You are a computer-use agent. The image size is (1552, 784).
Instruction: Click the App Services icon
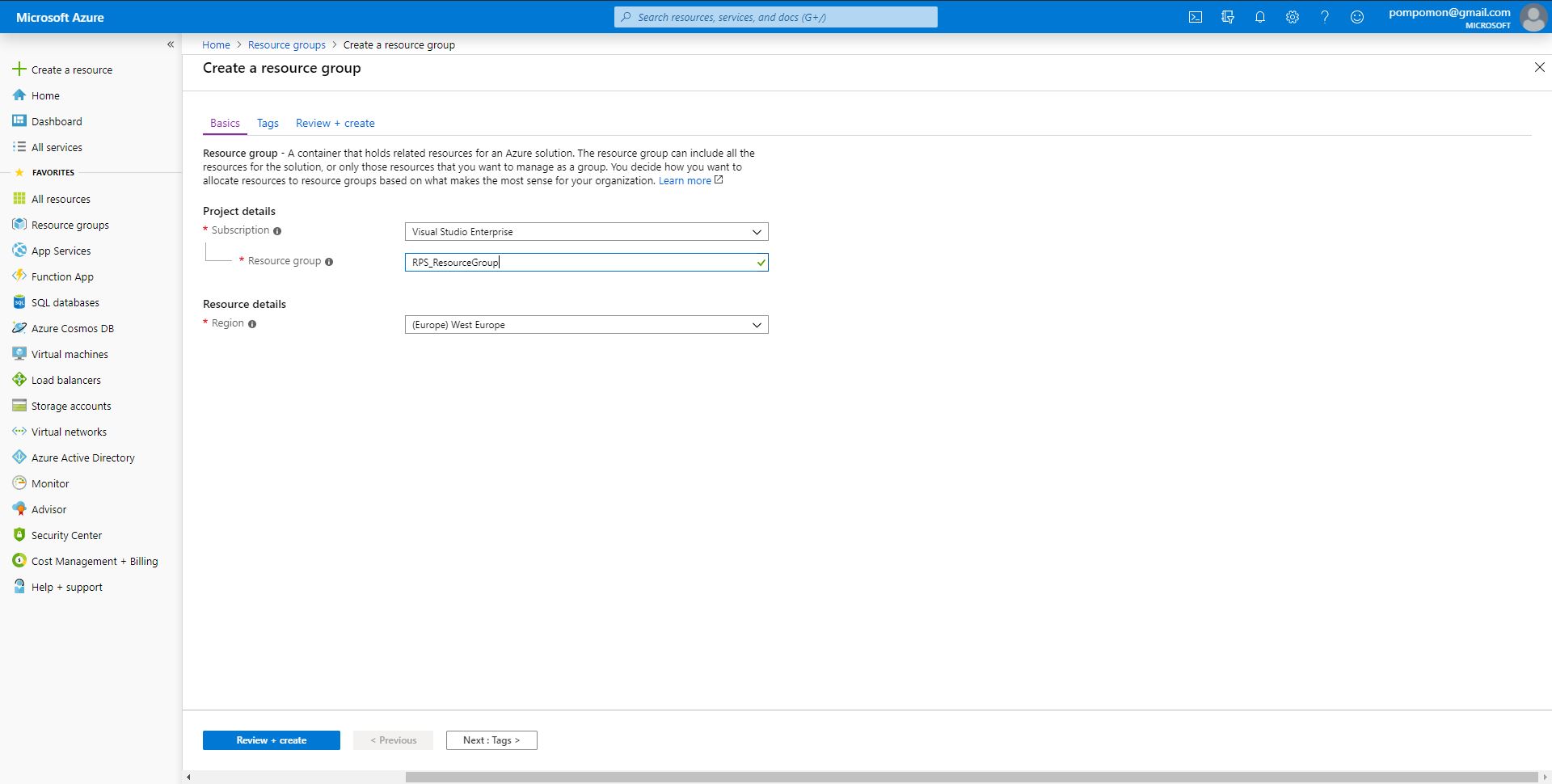[x=19, y=251]
